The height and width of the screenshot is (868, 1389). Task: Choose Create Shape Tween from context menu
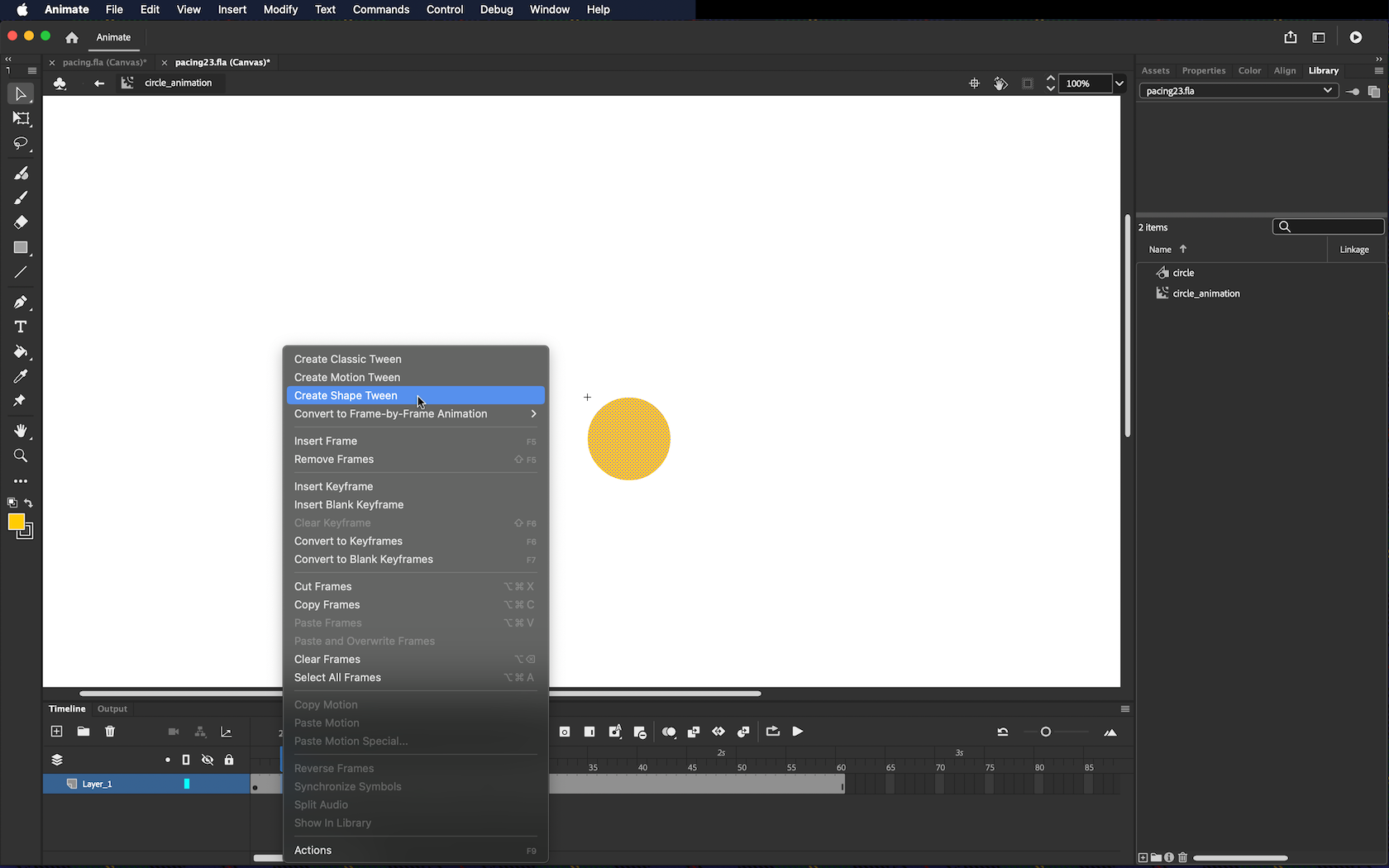point(346,396)
